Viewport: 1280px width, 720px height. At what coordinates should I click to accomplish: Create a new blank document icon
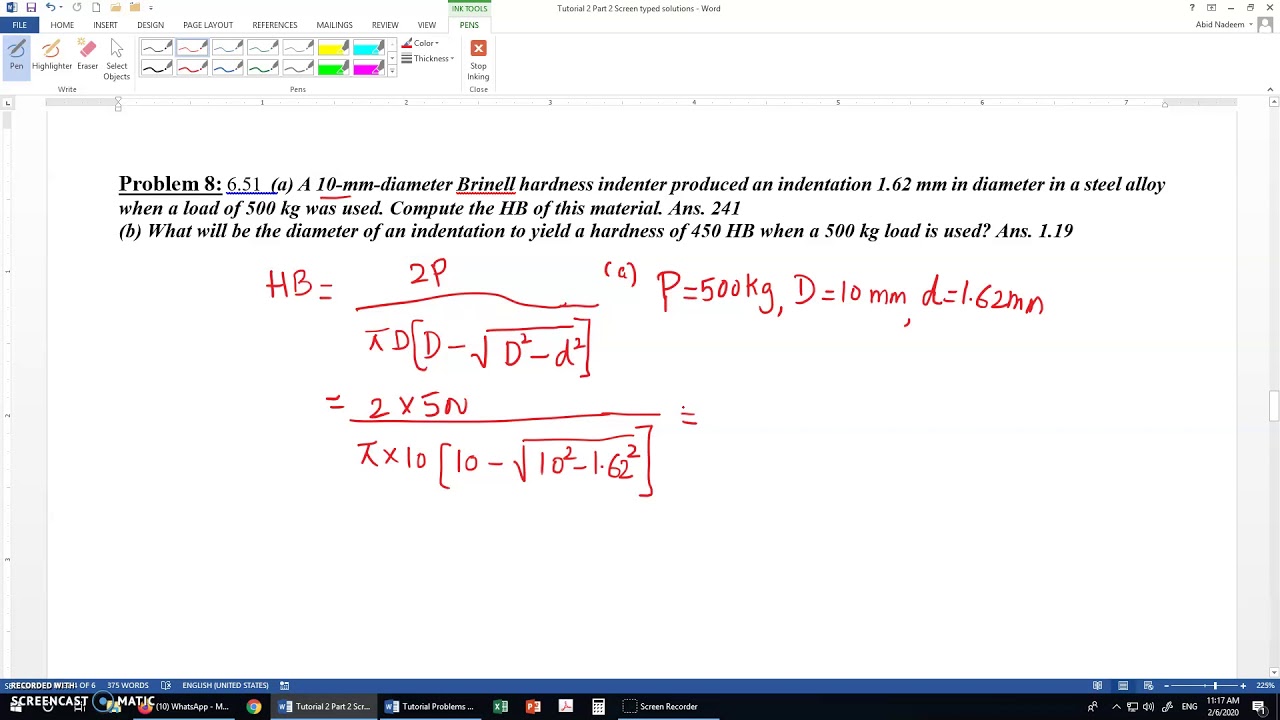point(96,8)
